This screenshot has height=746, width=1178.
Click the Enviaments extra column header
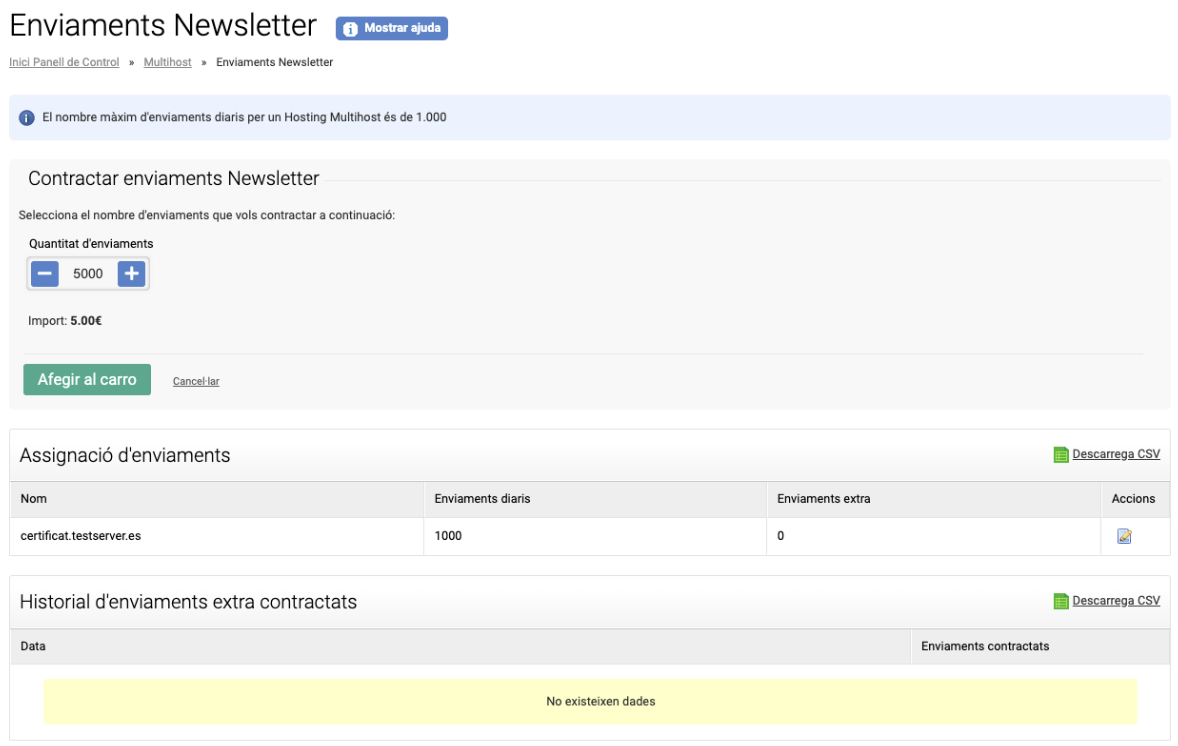pos(823,499)
